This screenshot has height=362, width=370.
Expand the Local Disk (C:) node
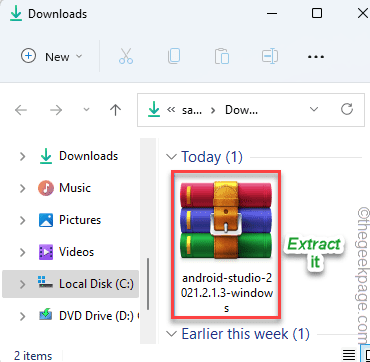pyautogui.click(x=23, y=284)
